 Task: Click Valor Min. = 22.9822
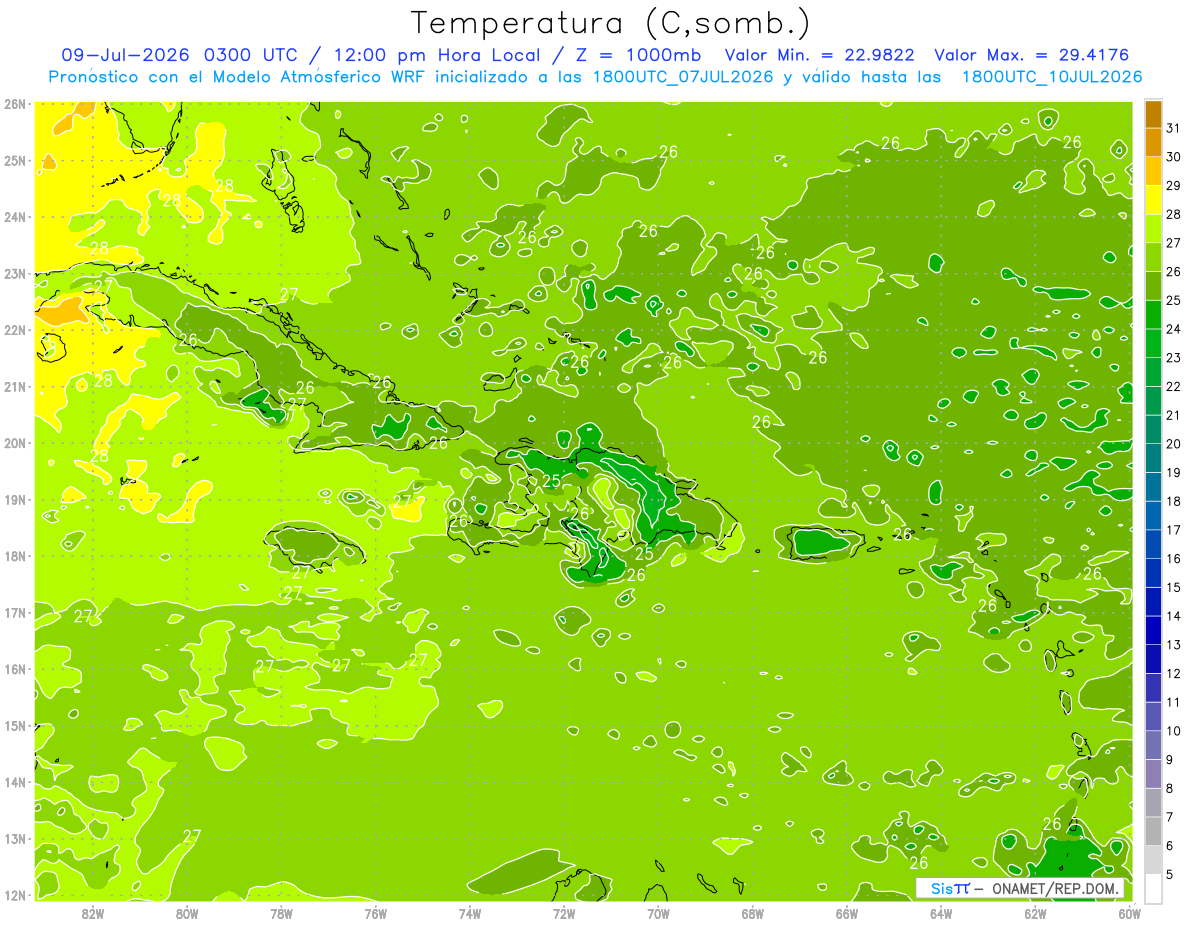pos(821,55)
